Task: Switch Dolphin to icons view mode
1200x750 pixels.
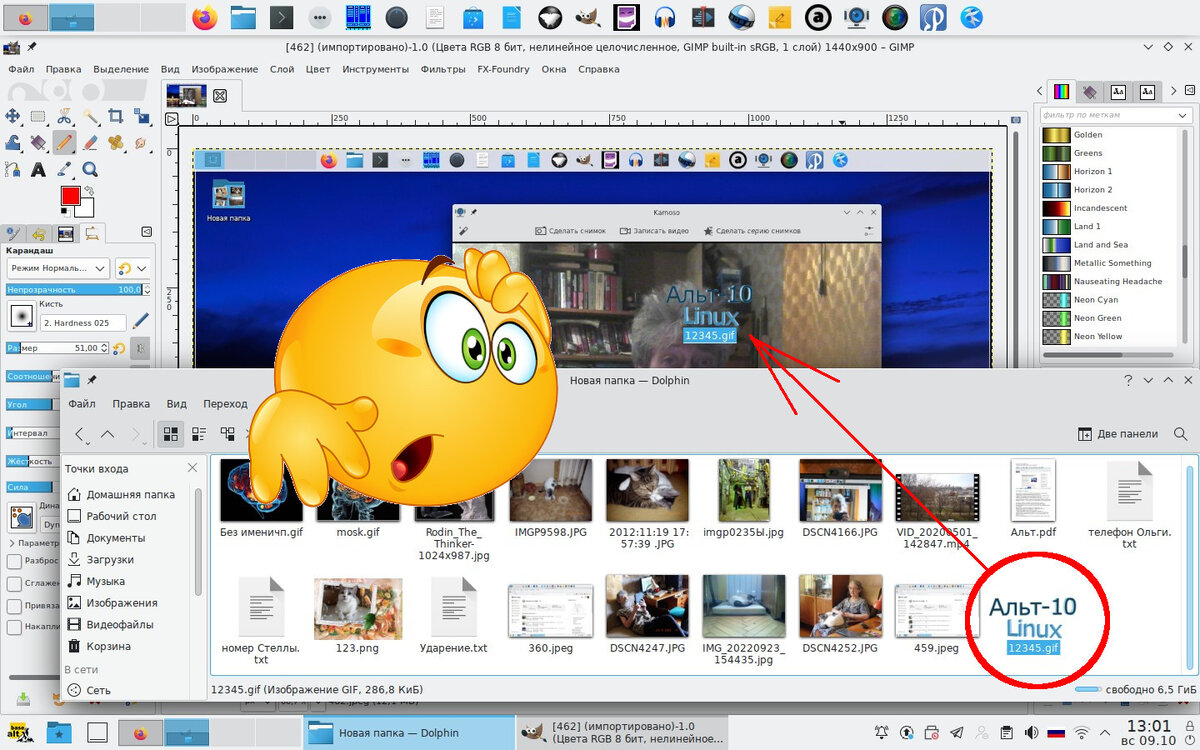Action: (x=170, y=434)
